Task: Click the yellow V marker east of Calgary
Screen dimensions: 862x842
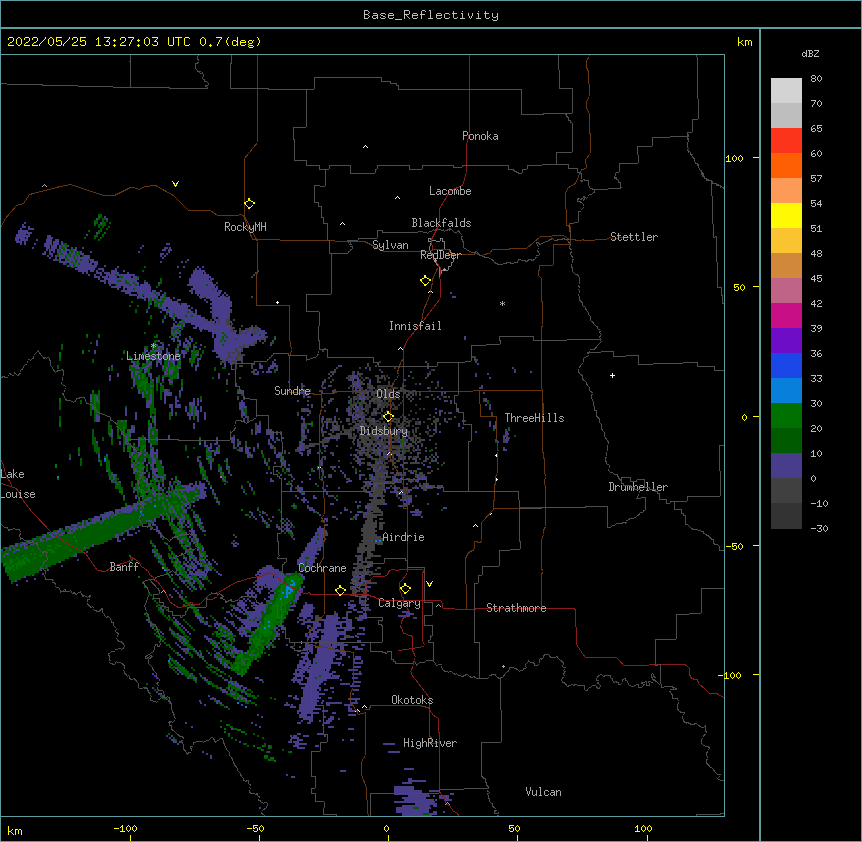Action: [429, 584]
